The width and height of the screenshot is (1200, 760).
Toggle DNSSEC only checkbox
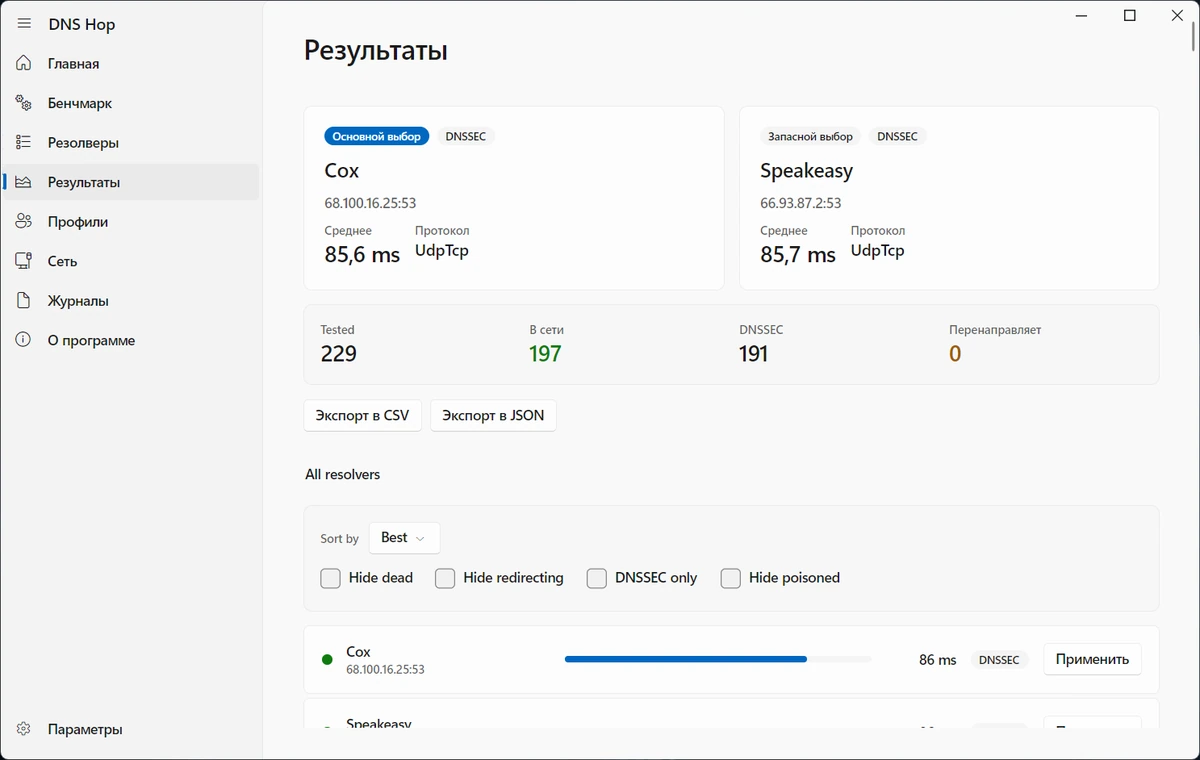tap(597, 578)
